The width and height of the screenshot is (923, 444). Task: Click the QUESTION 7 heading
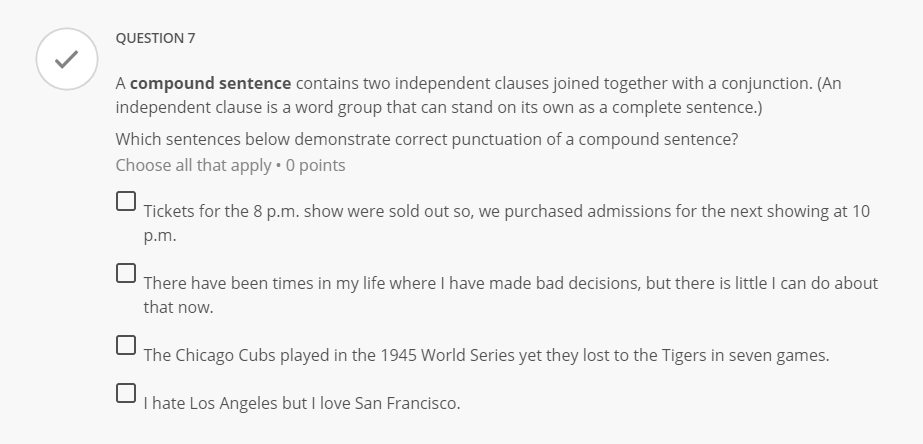155,38
